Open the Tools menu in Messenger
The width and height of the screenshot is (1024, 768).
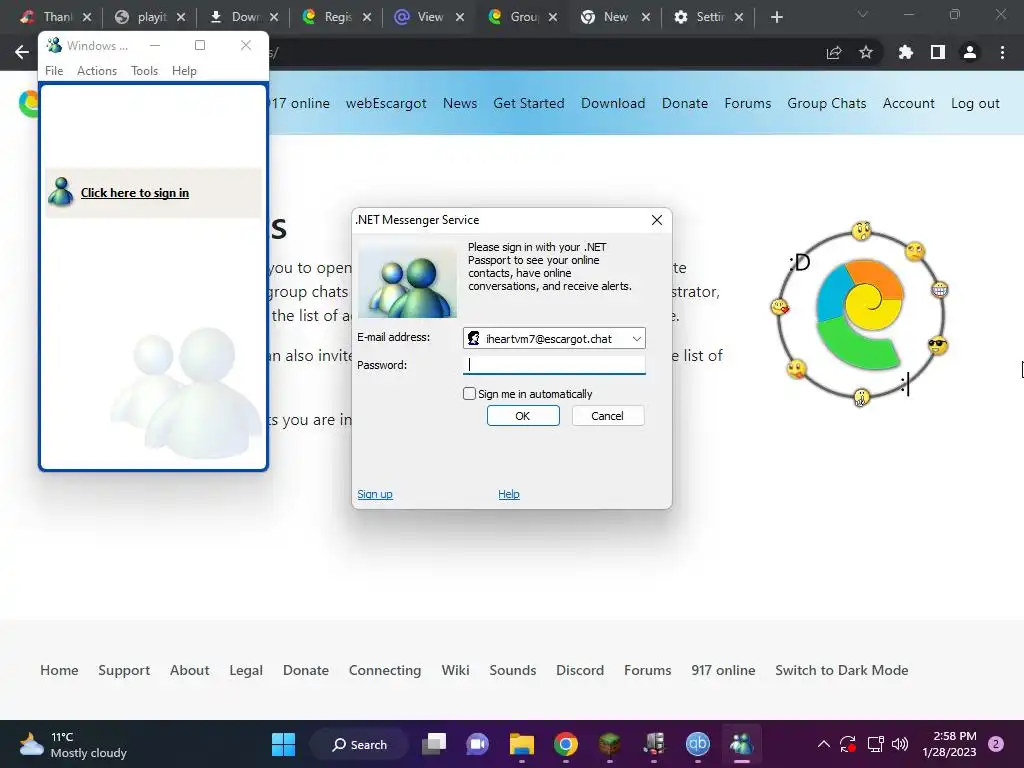tap(144, 71)
